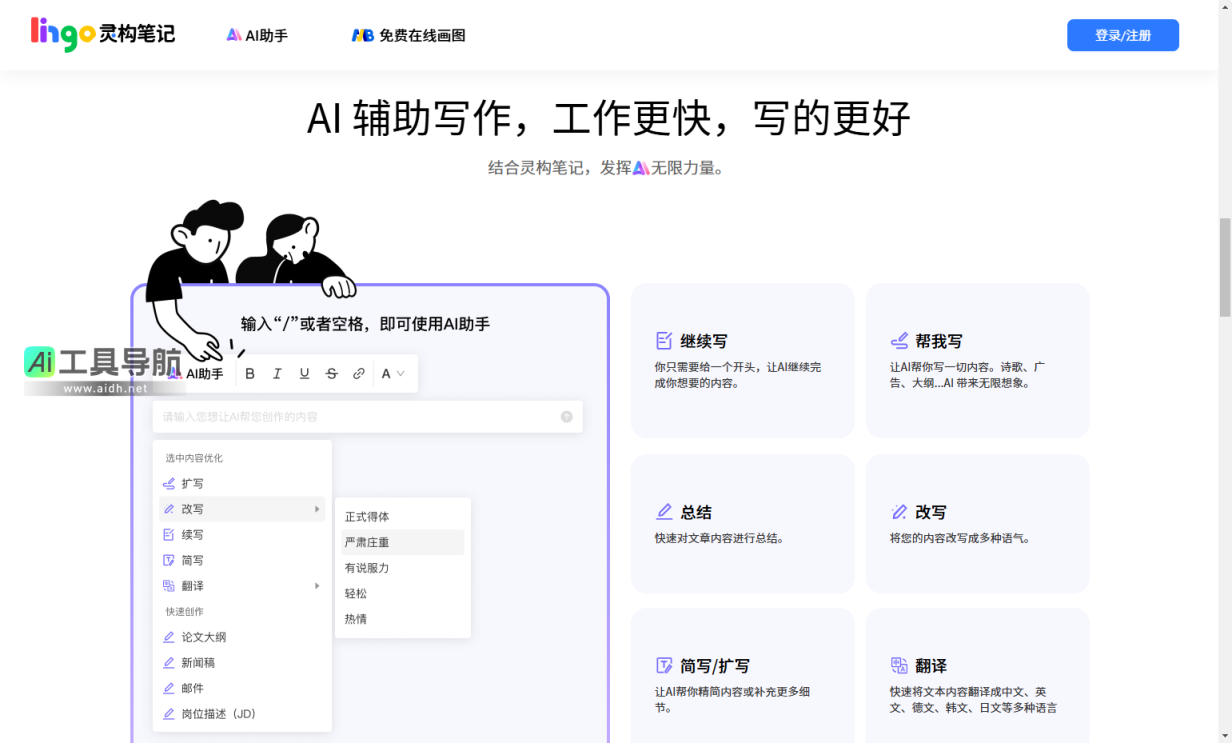Select the 扩写 (expand writing) pen icon
The width and height of the screenshot is (1232, 743).
(x=168, y=483)
